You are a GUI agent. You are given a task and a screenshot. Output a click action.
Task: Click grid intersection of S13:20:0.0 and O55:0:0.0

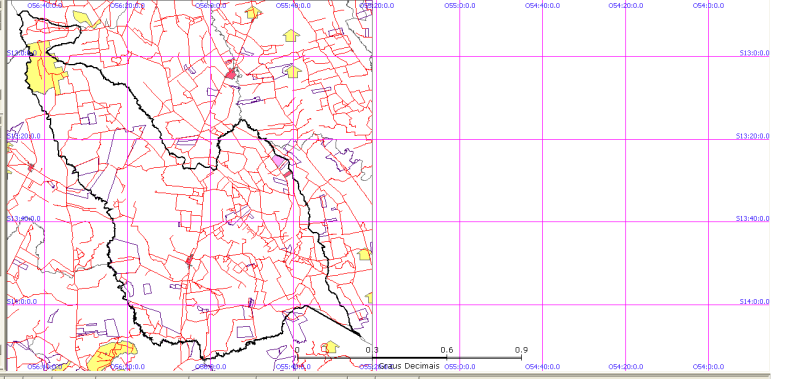pyautogui.click(x=459, y=139)
